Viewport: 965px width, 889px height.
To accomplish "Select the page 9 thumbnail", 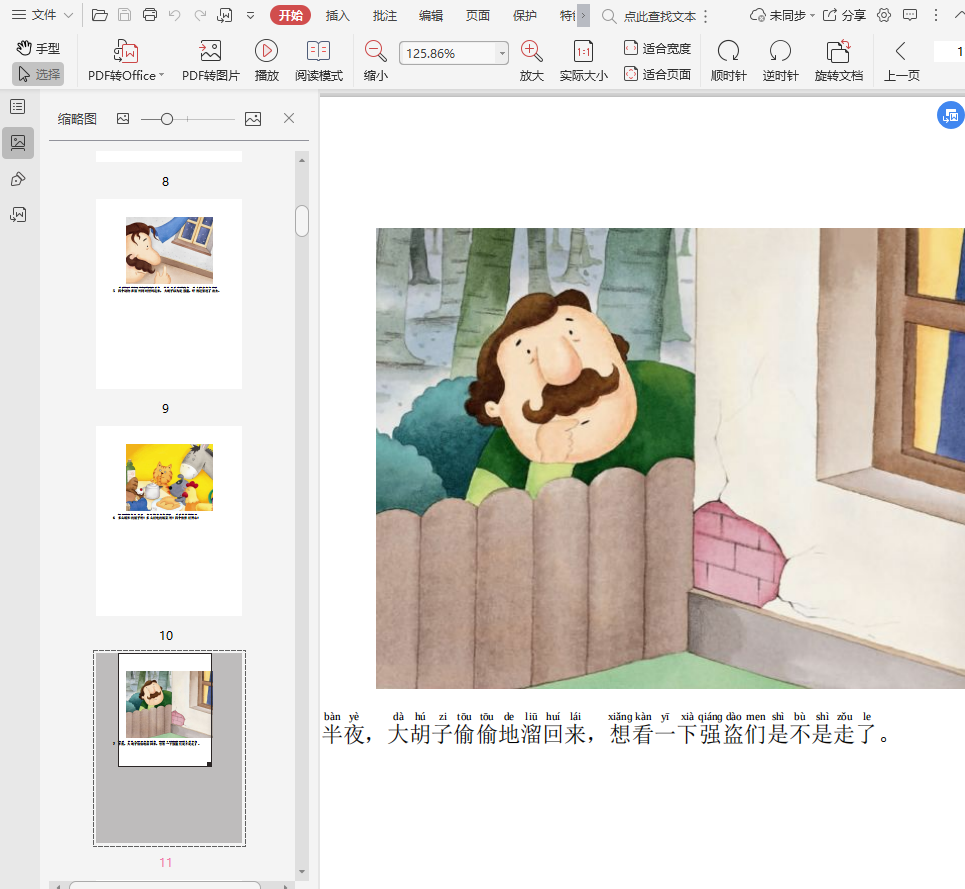I will [x=169, y=293].
